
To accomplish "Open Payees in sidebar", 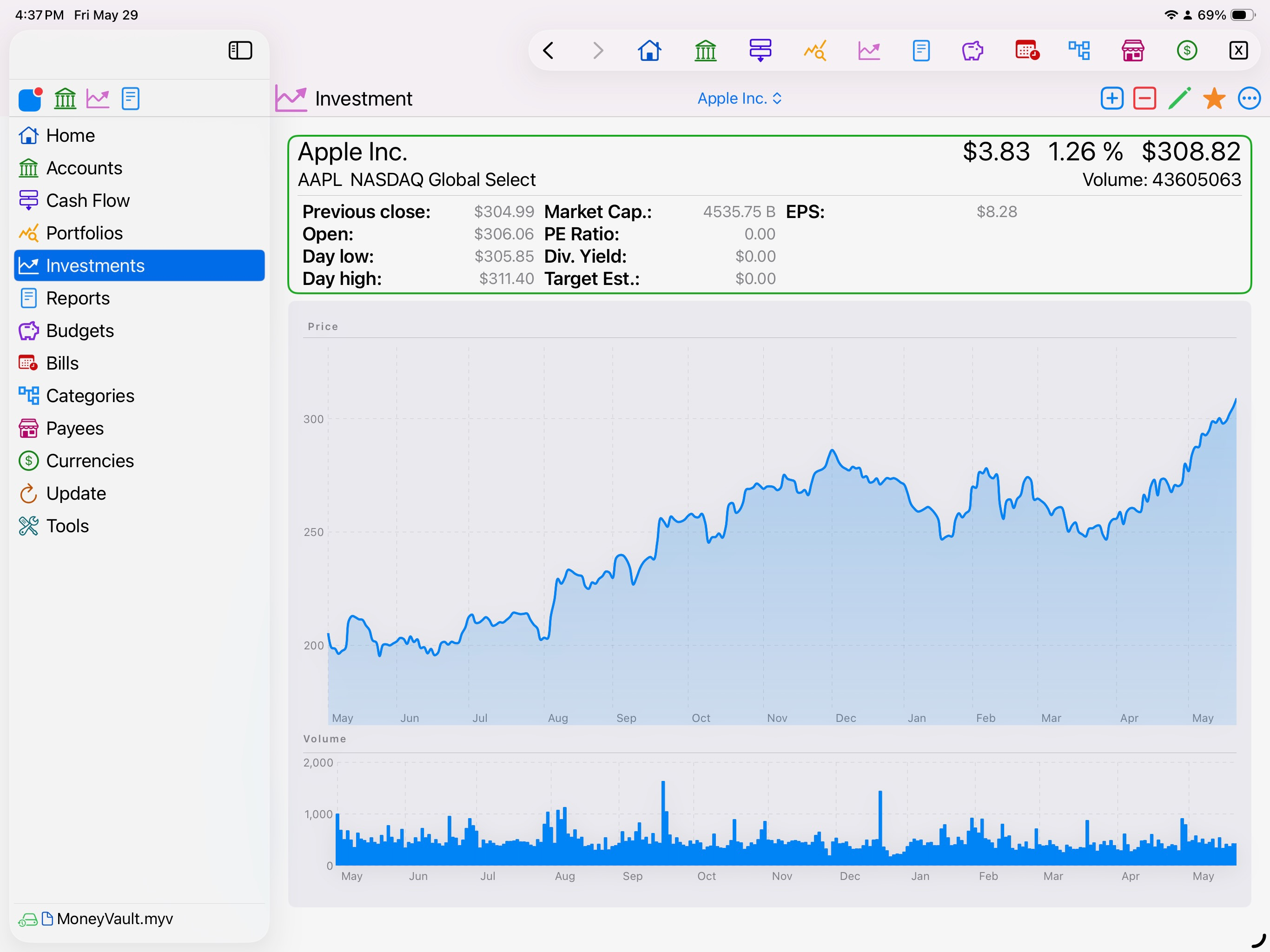I will 139,428.
